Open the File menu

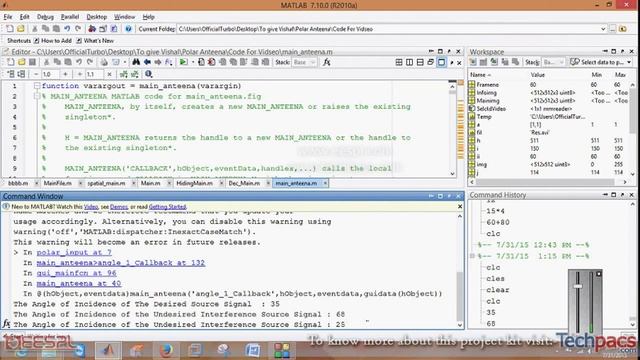point(8,17)
